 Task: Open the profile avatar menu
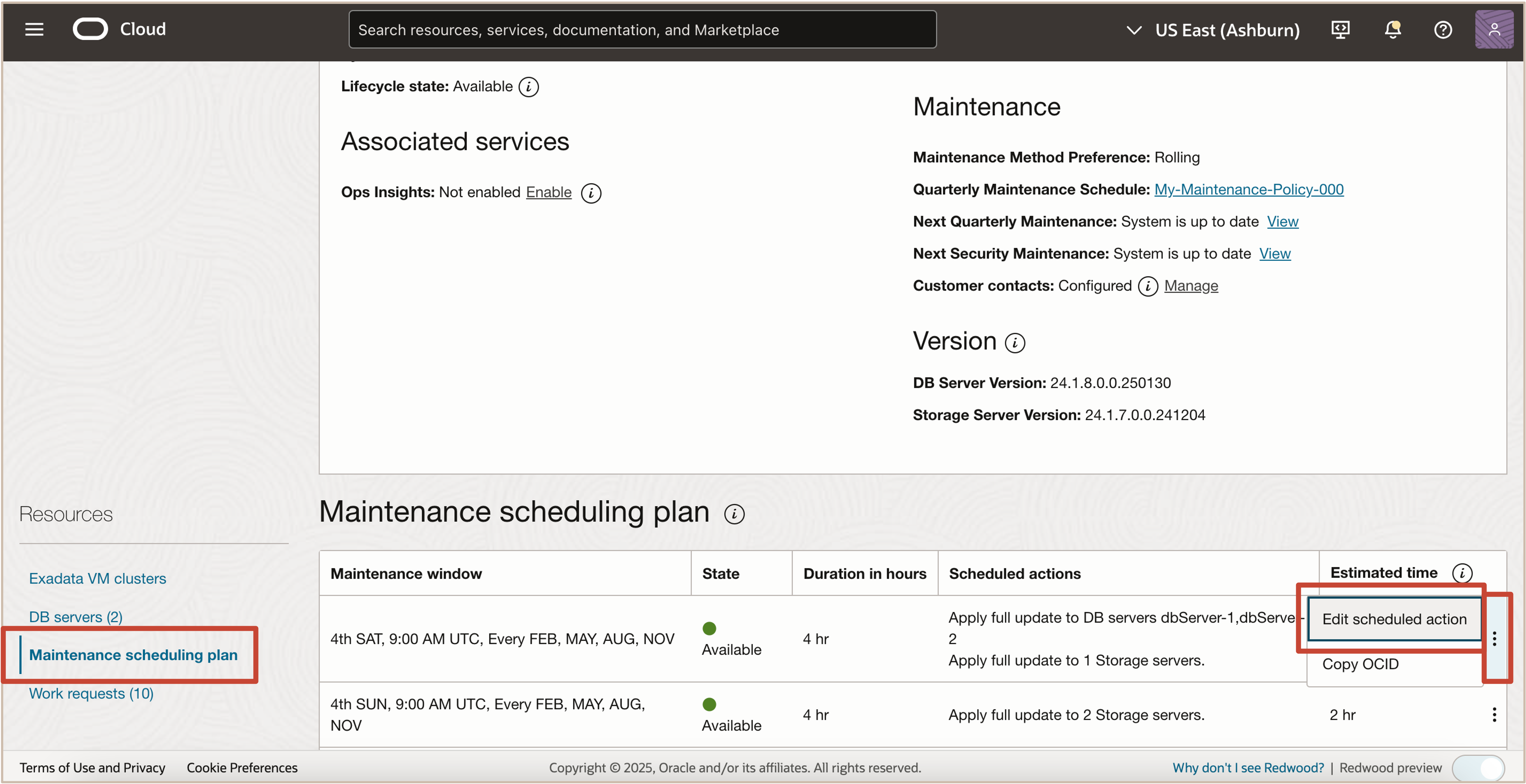click(1494, 29)
